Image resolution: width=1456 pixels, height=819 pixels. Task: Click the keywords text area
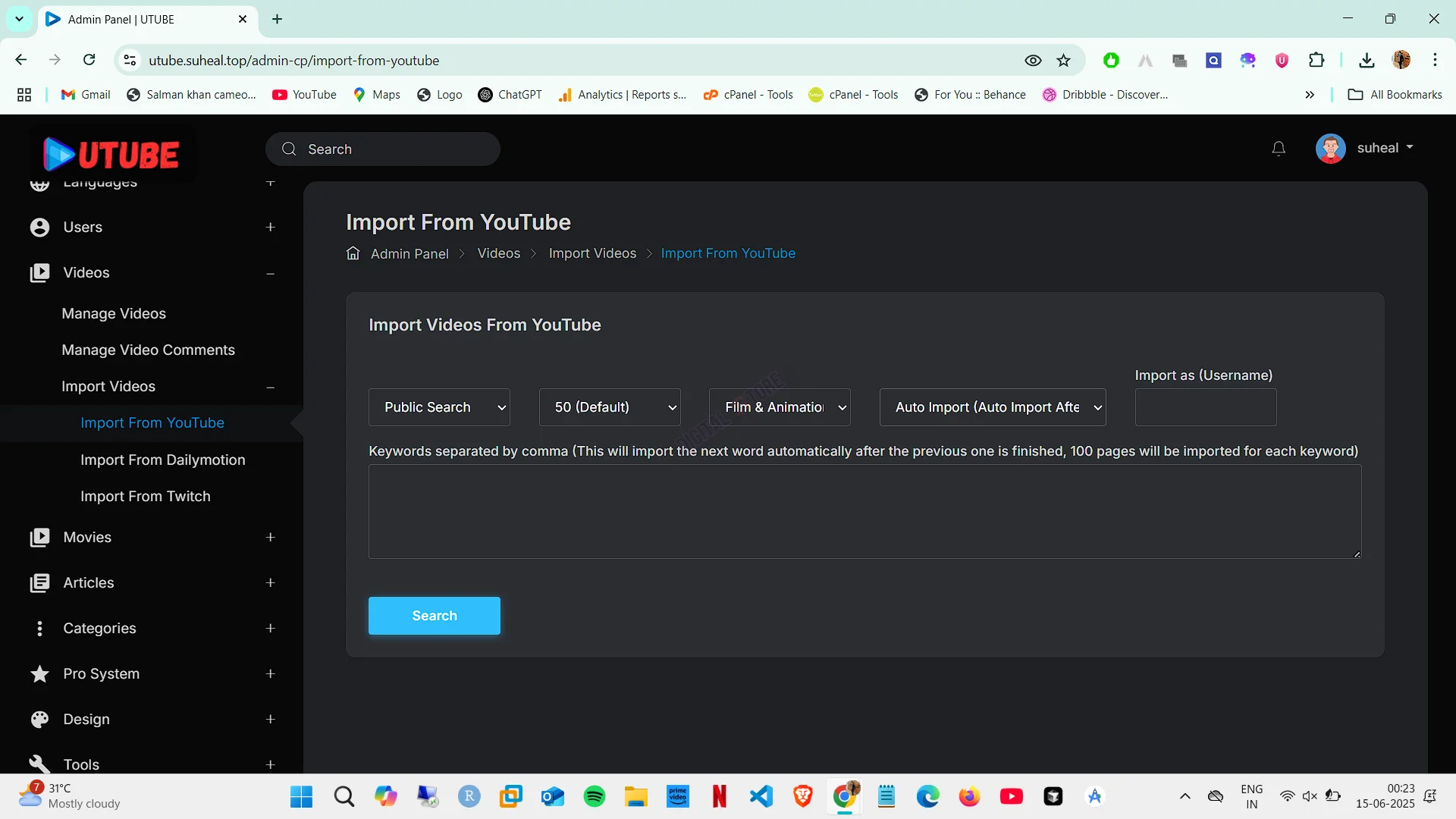pos(865,512)
